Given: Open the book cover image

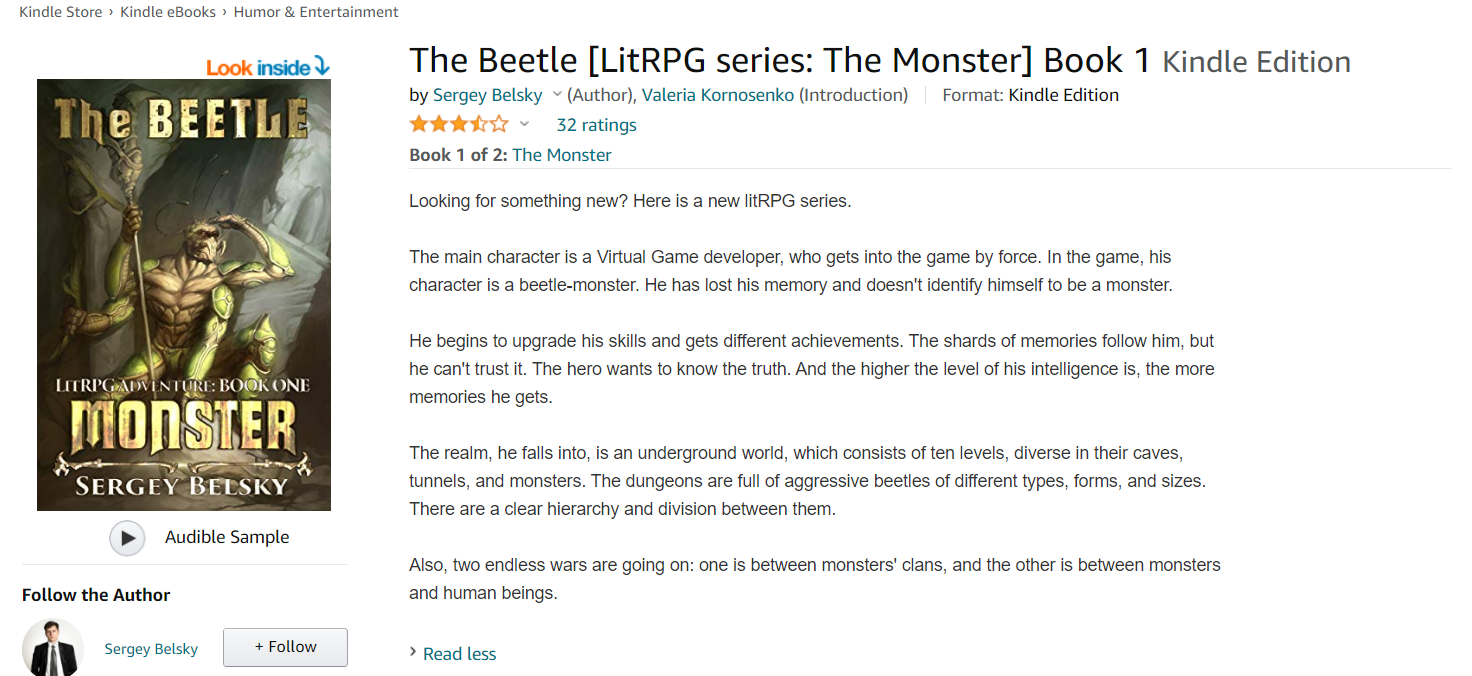Looking at the screenshot, I should point(184,295).
